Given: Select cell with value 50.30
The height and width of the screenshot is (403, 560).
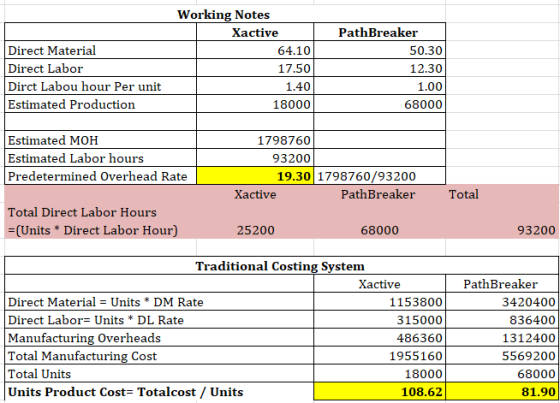Looking at the screenshot, I should pos(379,50).
